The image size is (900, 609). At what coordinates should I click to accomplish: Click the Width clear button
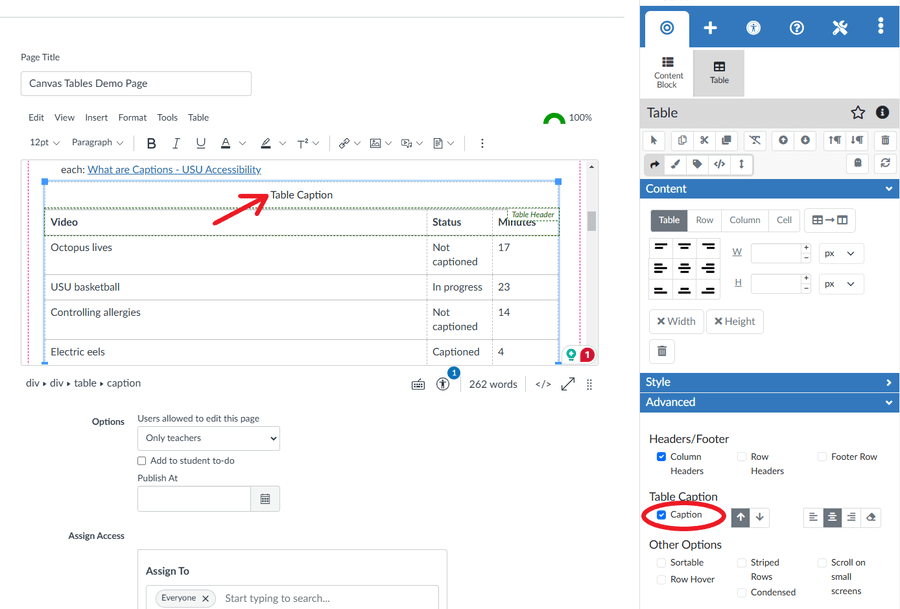click(x=676, y=321)
